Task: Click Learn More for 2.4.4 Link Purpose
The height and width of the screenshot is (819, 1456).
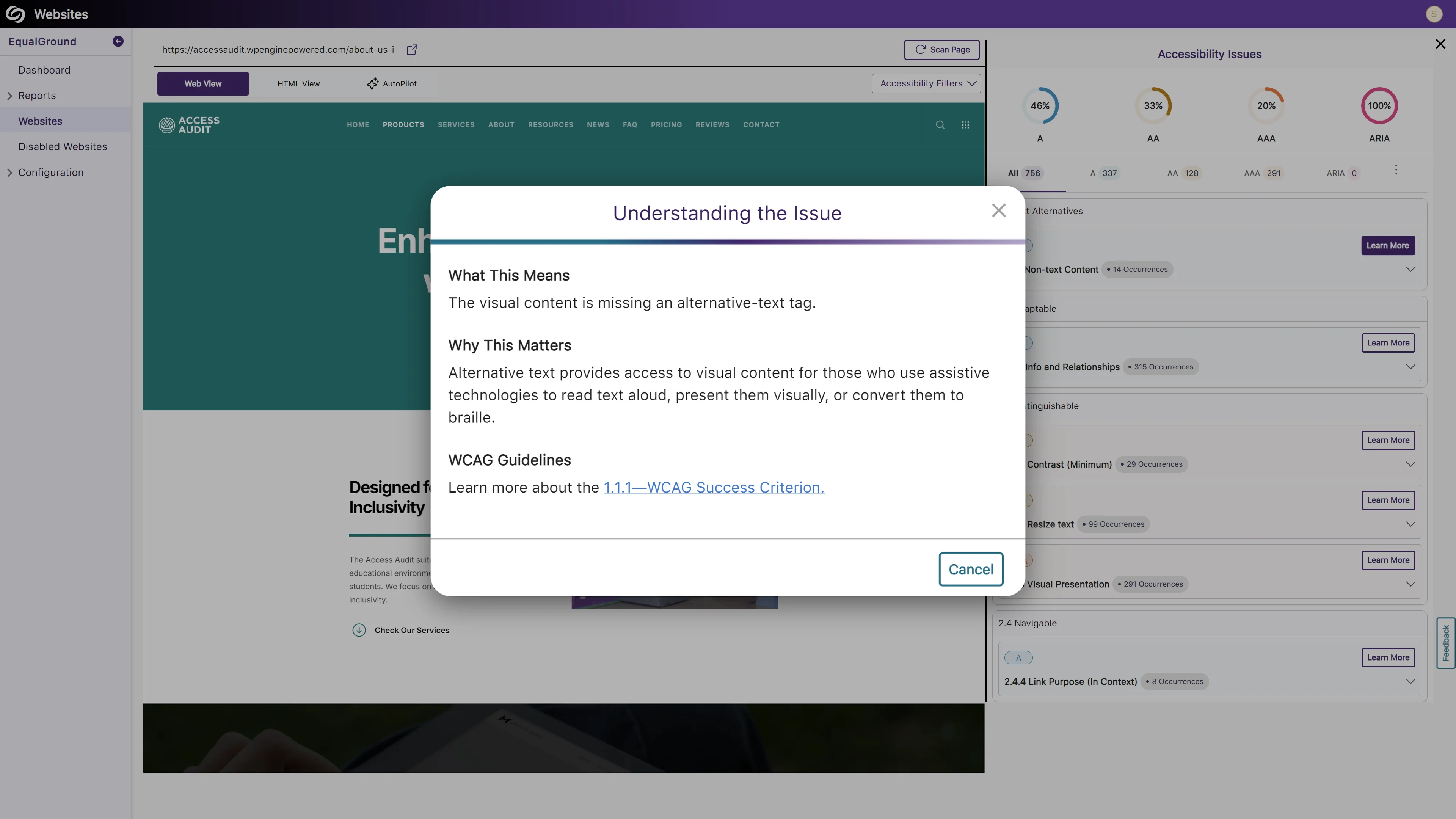Action: tap(1388, 657)
